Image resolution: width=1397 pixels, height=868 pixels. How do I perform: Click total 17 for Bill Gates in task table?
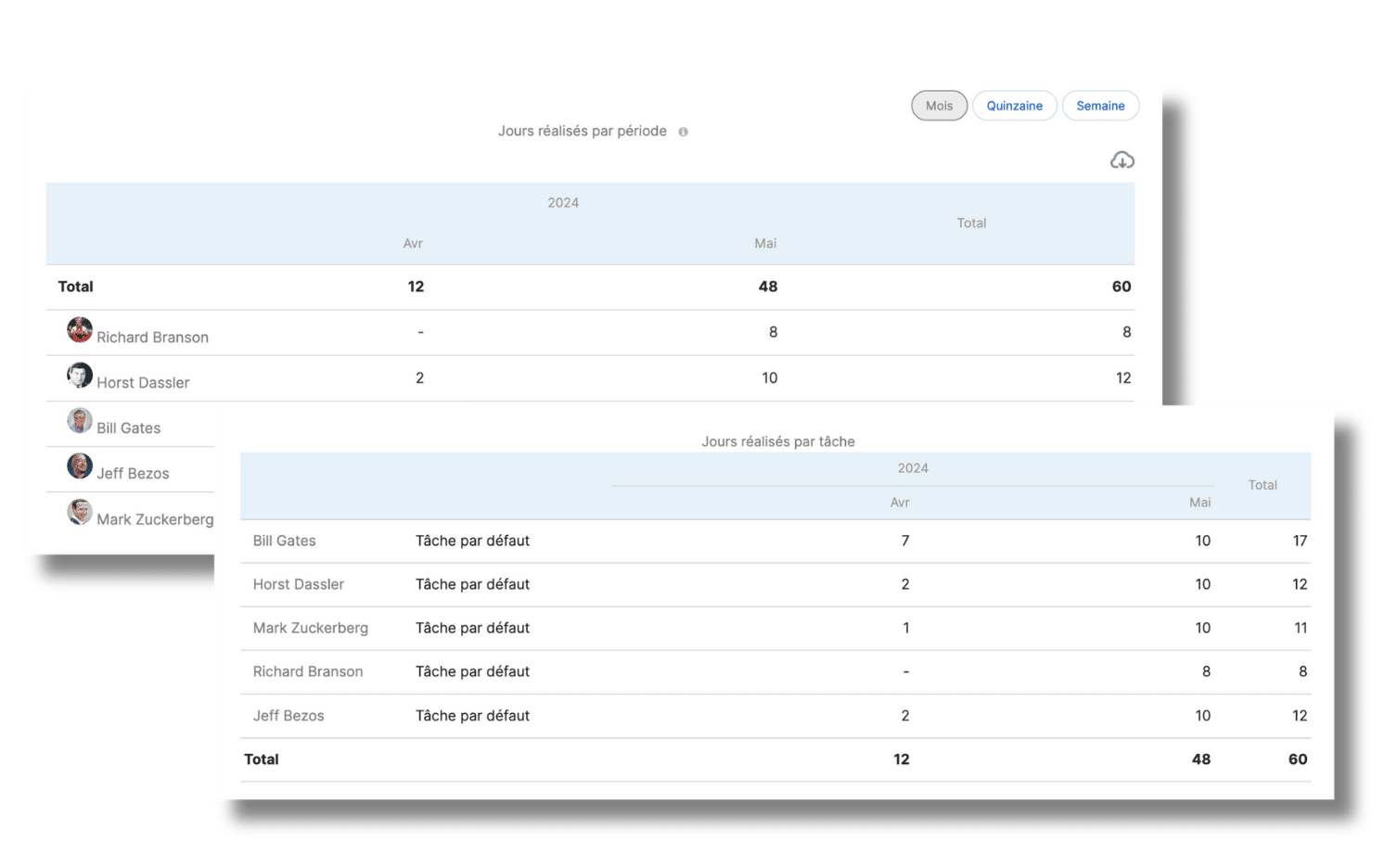coord(1300,541)
